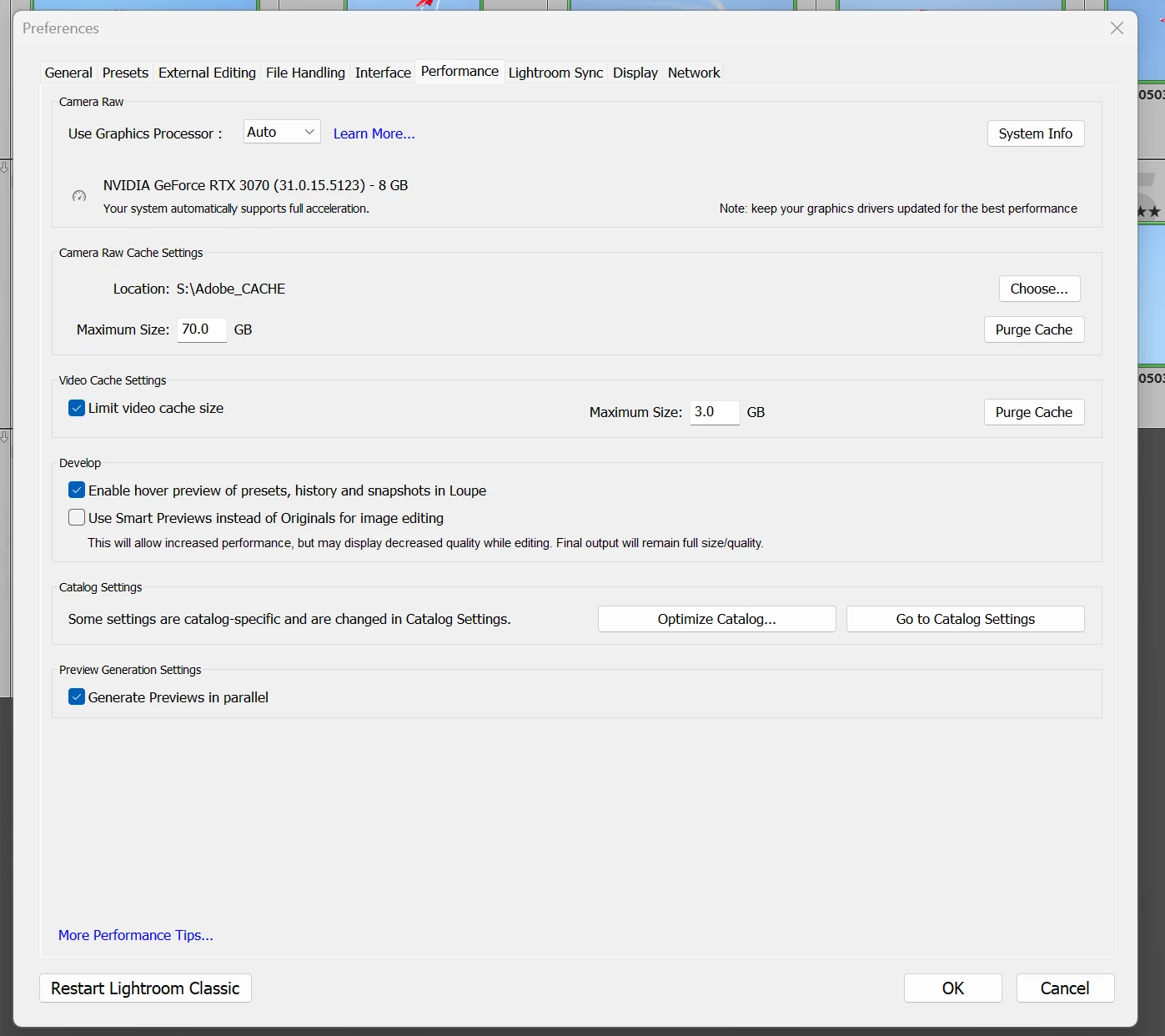
Task: Cancel the Preferences dialog
Action: tap(1065, 988)
